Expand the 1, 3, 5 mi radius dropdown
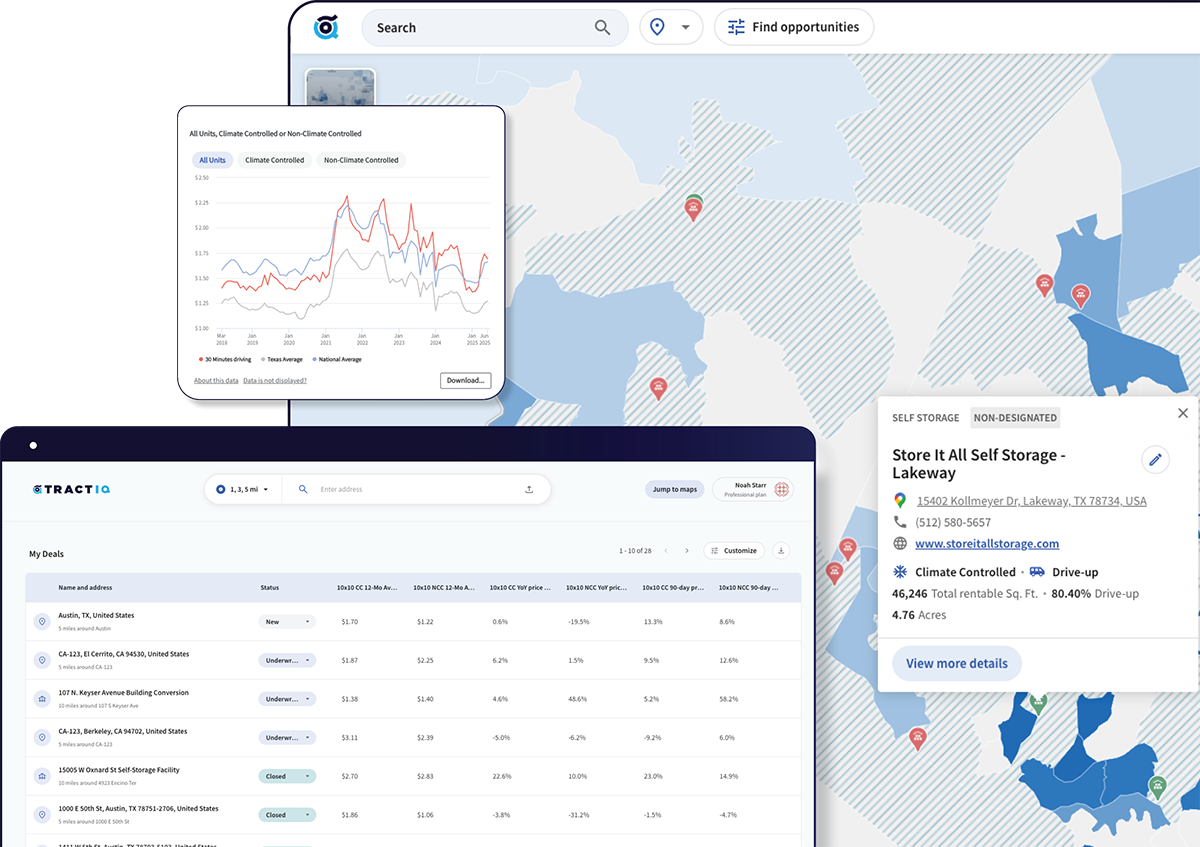Screen dimensions: 1200x847 point(243,490)
